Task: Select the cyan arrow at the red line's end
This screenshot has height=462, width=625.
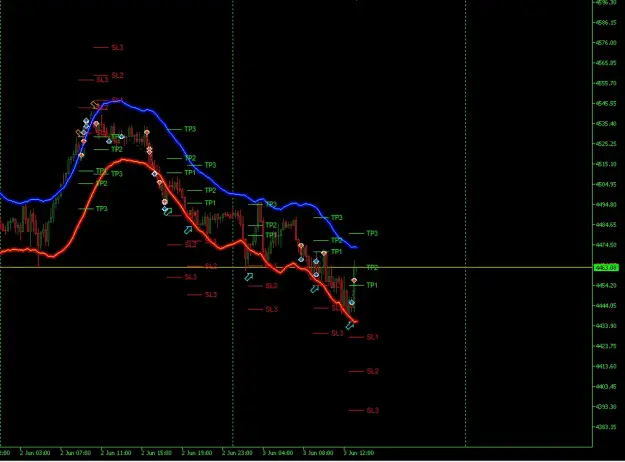Action: (350, 326)
